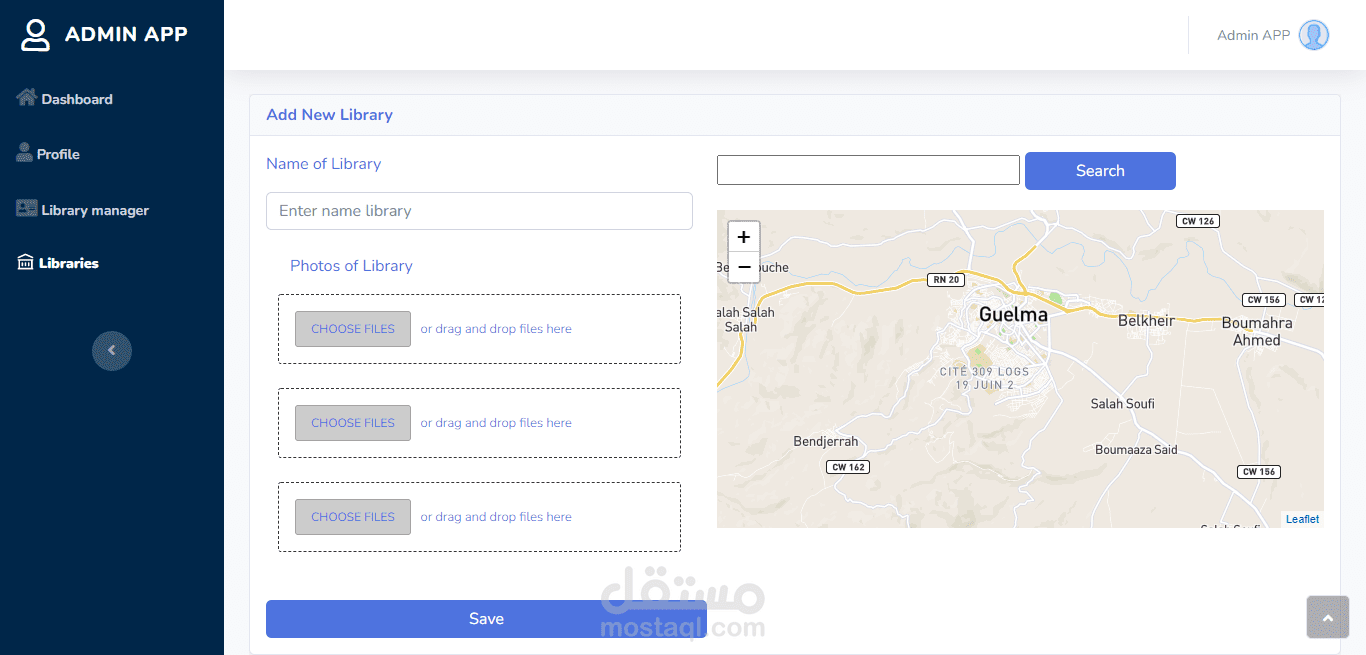Open the Dashboard menu item
This screenshot has width=1366, height=655.
click(76, 99)
